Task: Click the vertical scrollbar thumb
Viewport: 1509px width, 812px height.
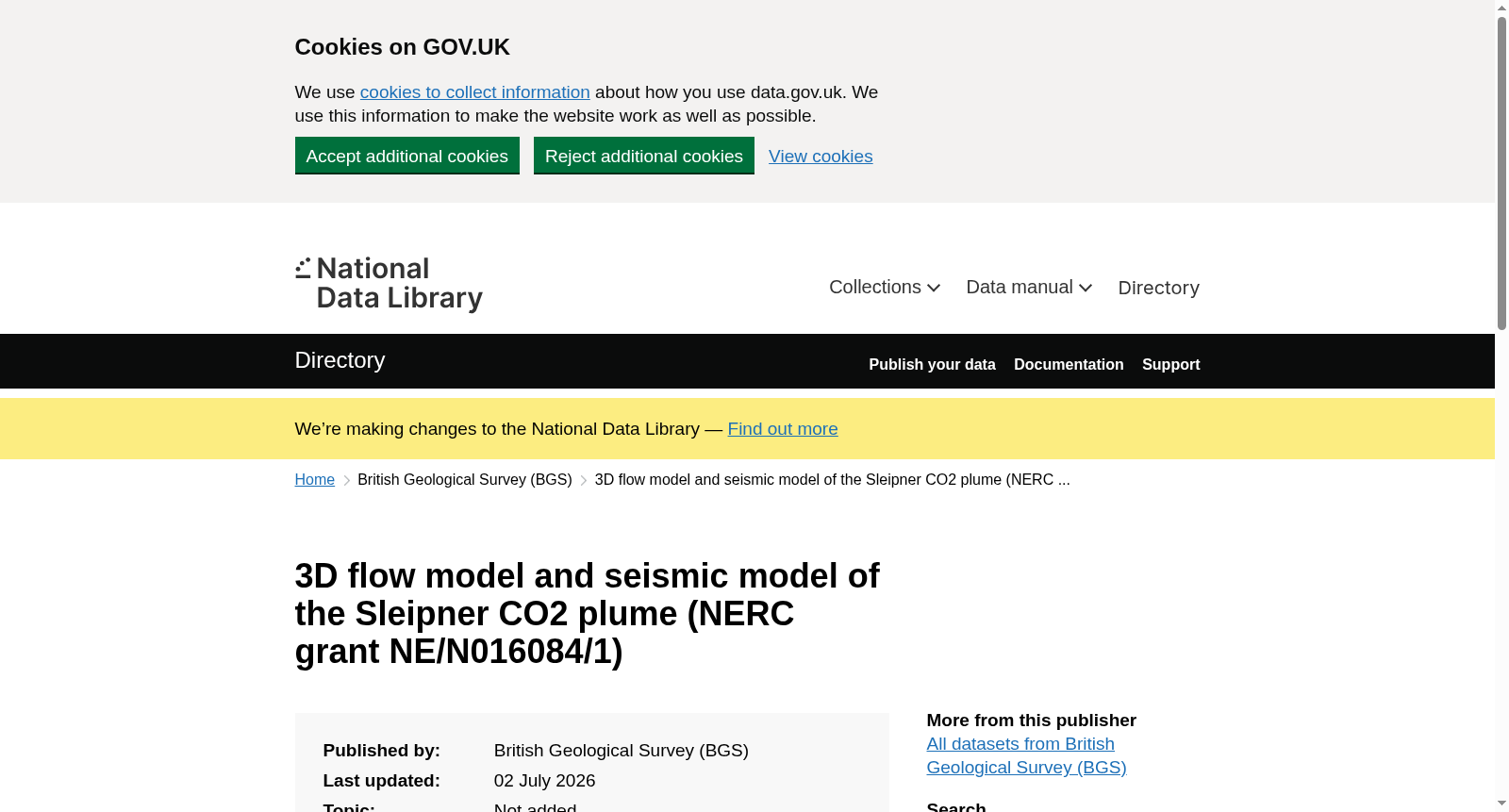Action: 1501,173
